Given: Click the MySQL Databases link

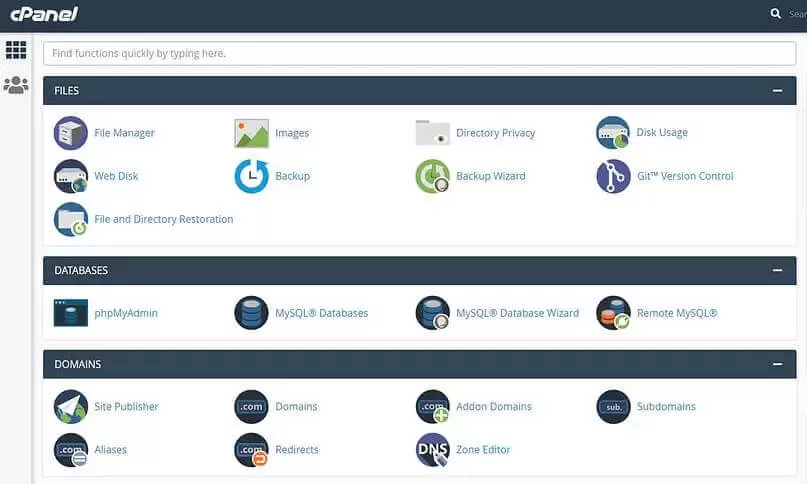Looking at the screenshot, I should (x=322, y=313).
